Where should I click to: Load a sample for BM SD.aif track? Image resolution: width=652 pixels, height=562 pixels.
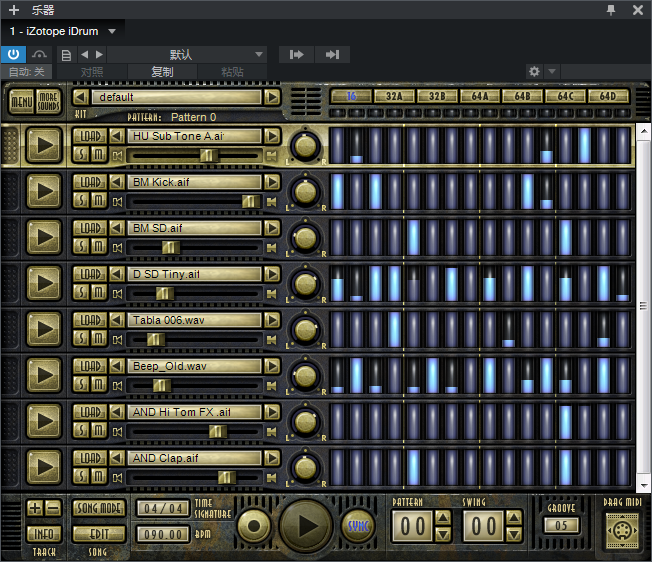[89, 228]
